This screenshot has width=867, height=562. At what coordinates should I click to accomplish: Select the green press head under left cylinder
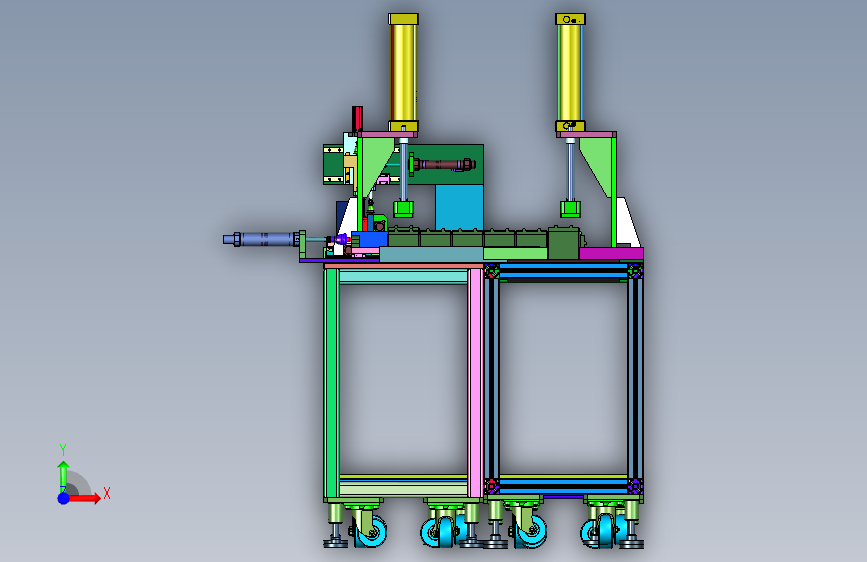(x=404, y=209)
